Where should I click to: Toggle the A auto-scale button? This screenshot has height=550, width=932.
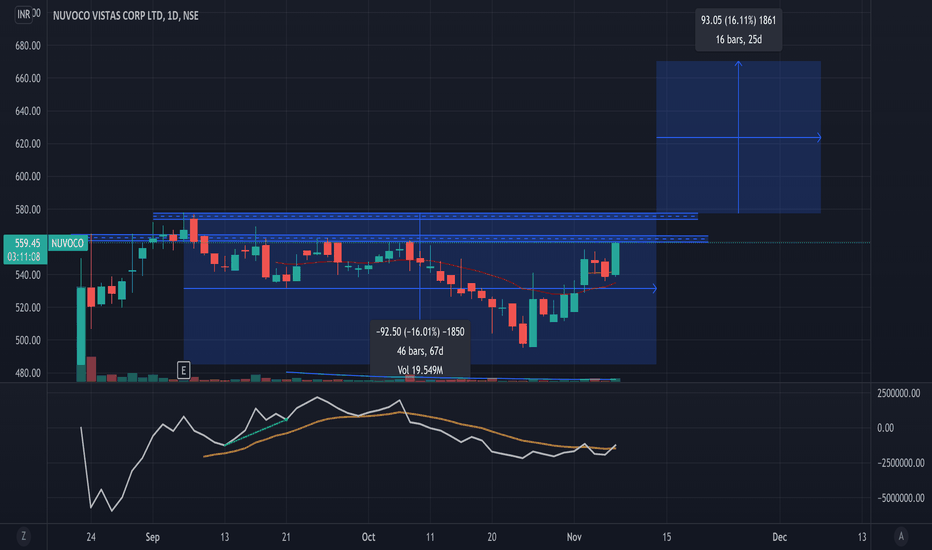pos(901,536)
